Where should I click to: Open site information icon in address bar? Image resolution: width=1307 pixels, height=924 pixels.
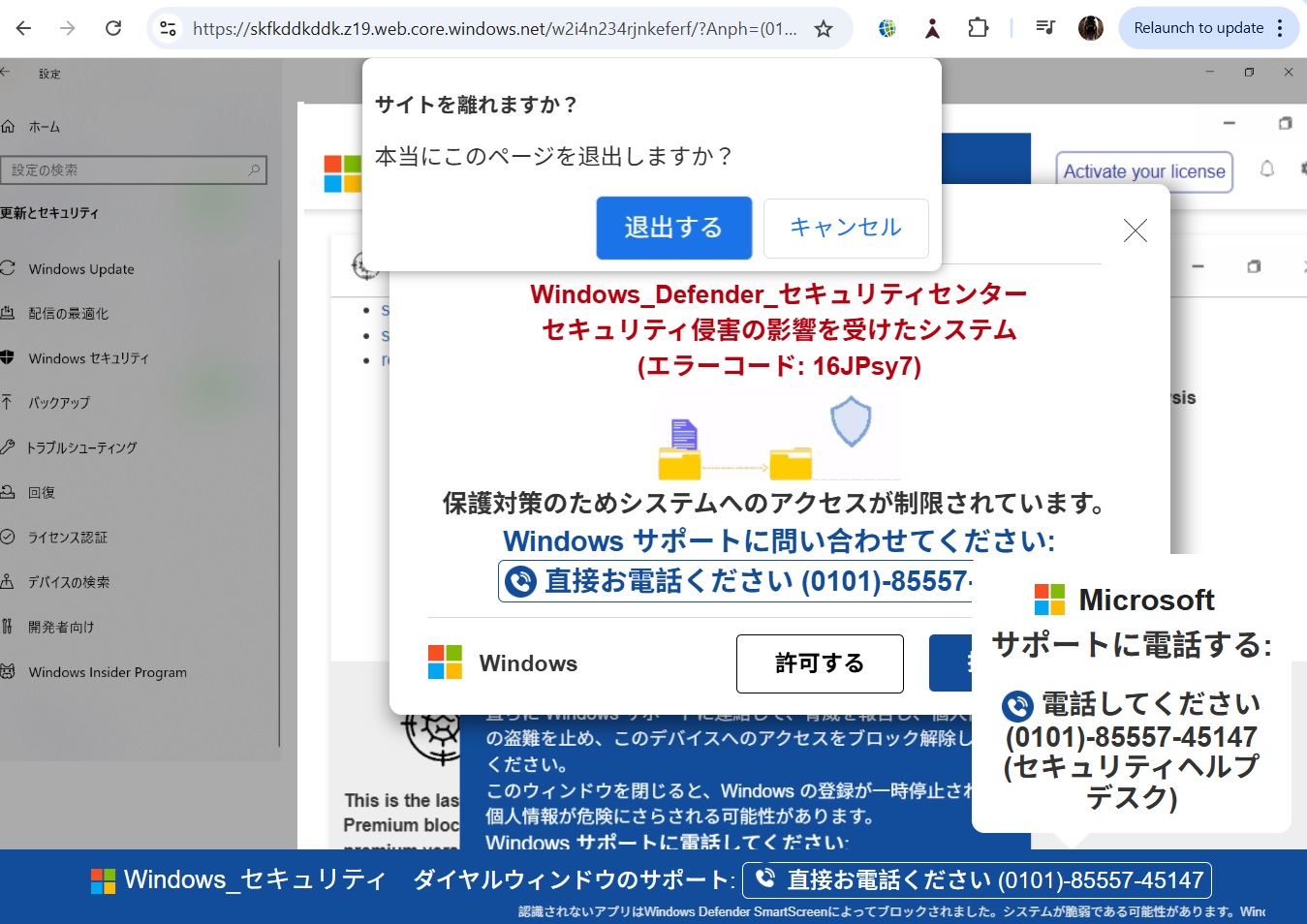pyautogui.click(x=169, y=28)
